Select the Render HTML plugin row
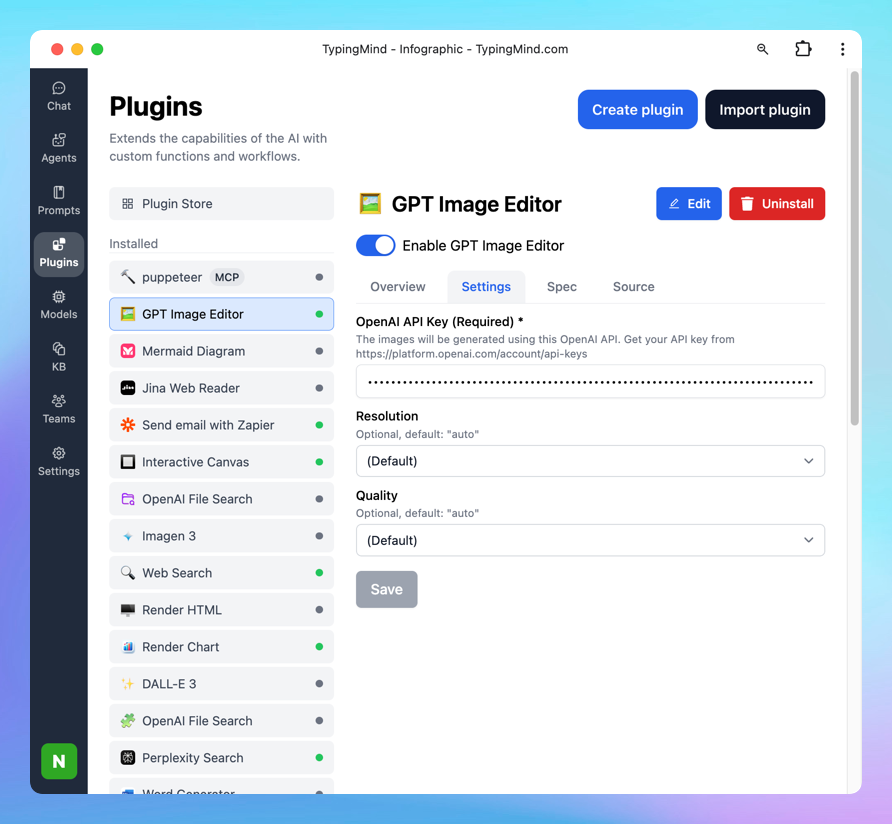The image size is (892, 824). point(221,610)
